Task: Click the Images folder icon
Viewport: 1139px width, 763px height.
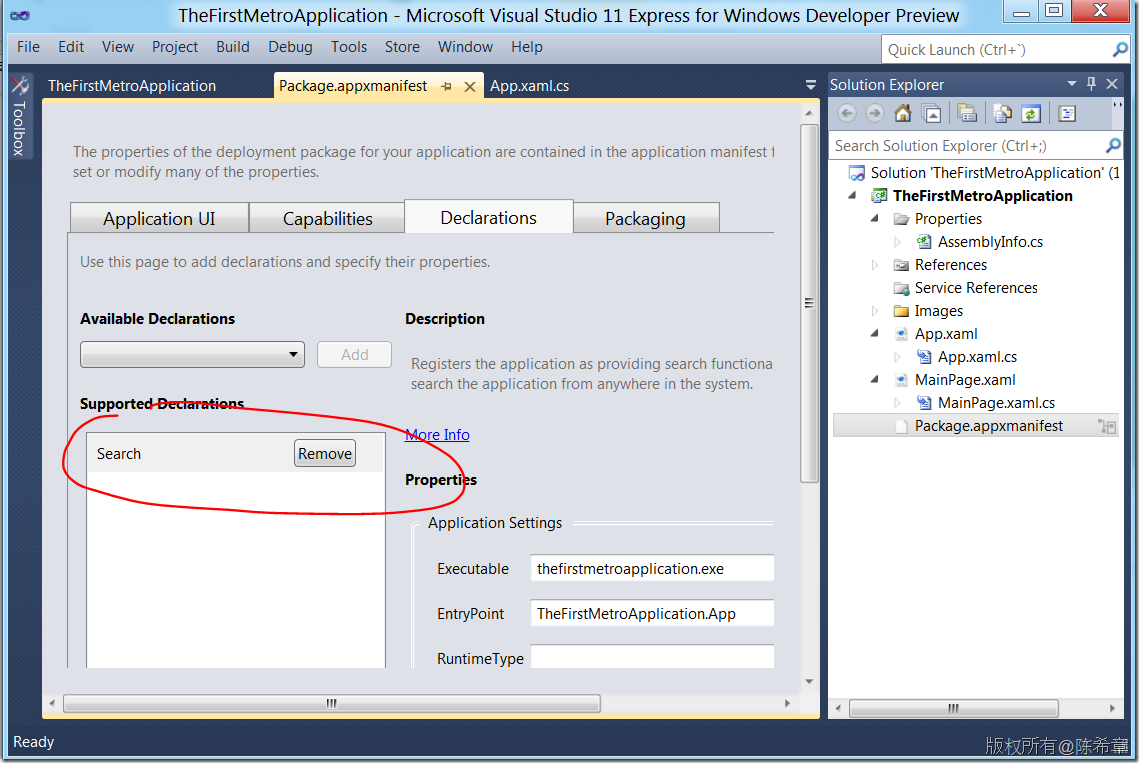Action: tap(901, 311)
